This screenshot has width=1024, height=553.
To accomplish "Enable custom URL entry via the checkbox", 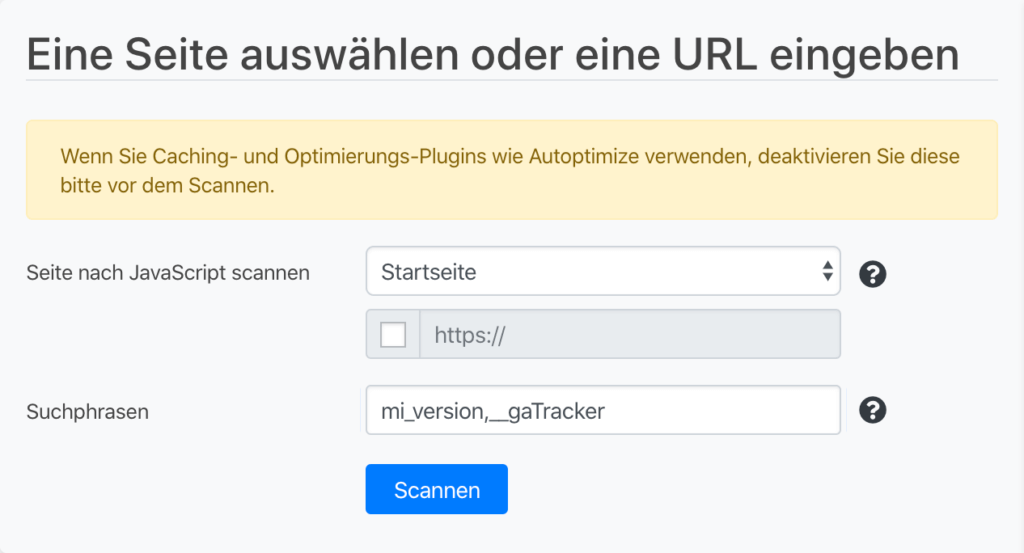I will click(393, 335).
